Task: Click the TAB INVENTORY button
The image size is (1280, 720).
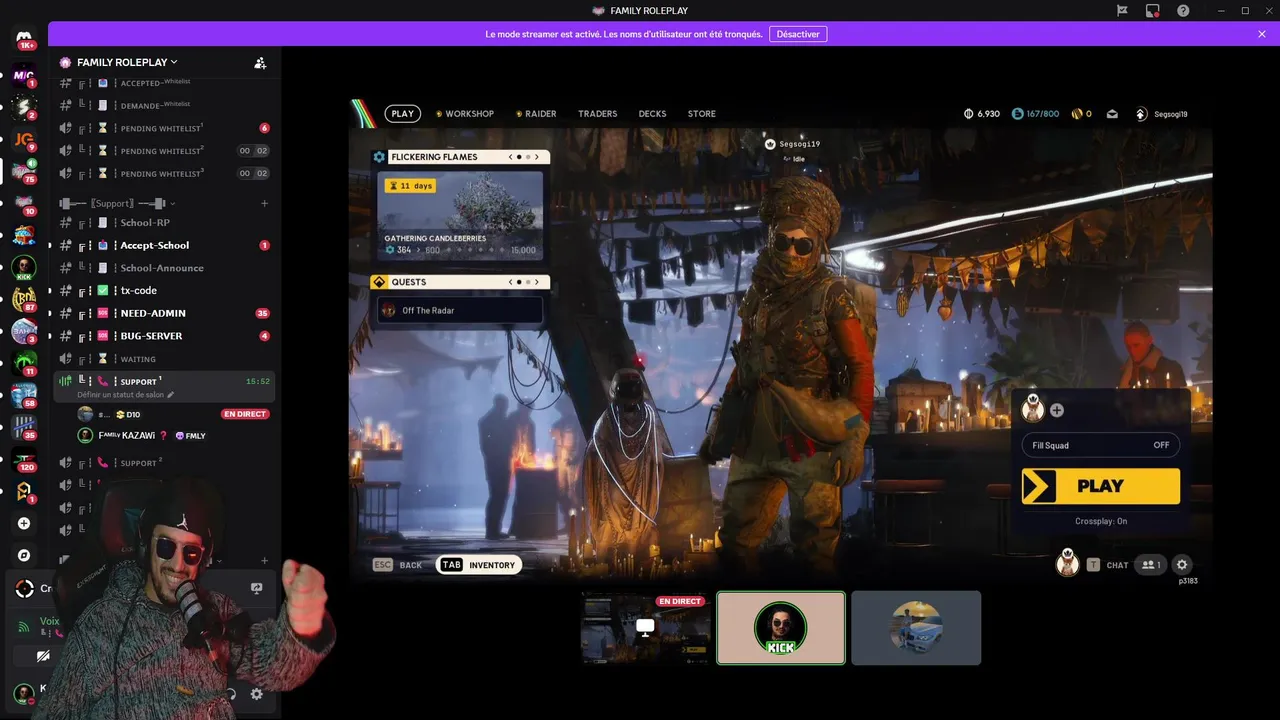Action: coord(479,565)
